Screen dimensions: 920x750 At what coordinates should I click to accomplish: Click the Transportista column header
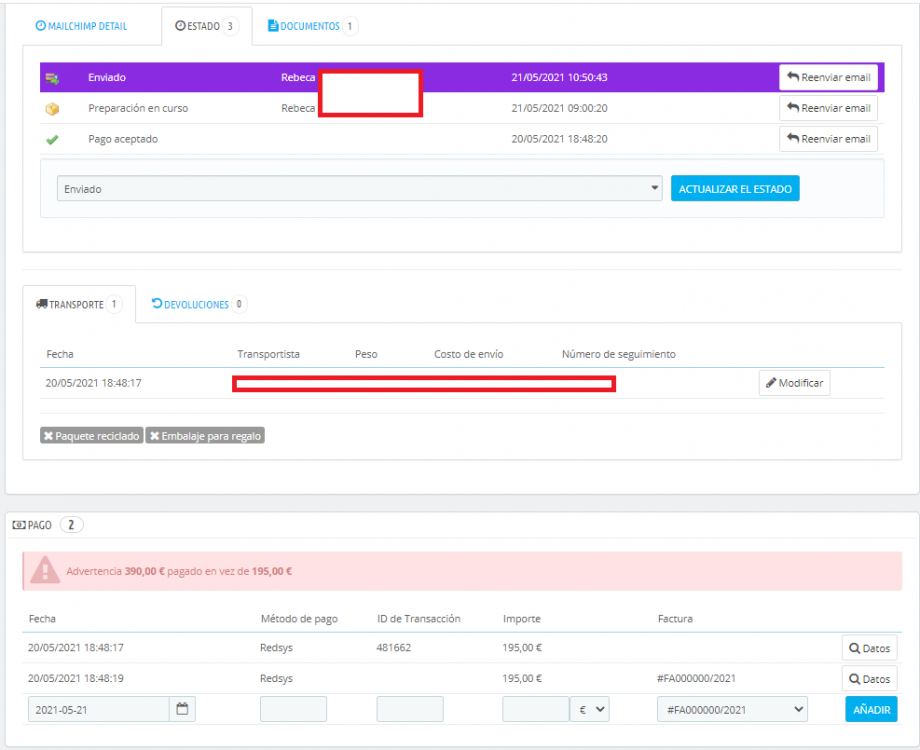tap(268, 354)
